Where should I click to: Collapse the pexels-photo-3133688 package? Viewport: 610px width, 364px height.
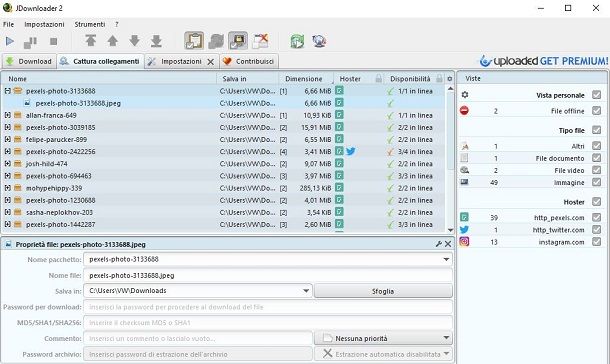pos(7,91)
